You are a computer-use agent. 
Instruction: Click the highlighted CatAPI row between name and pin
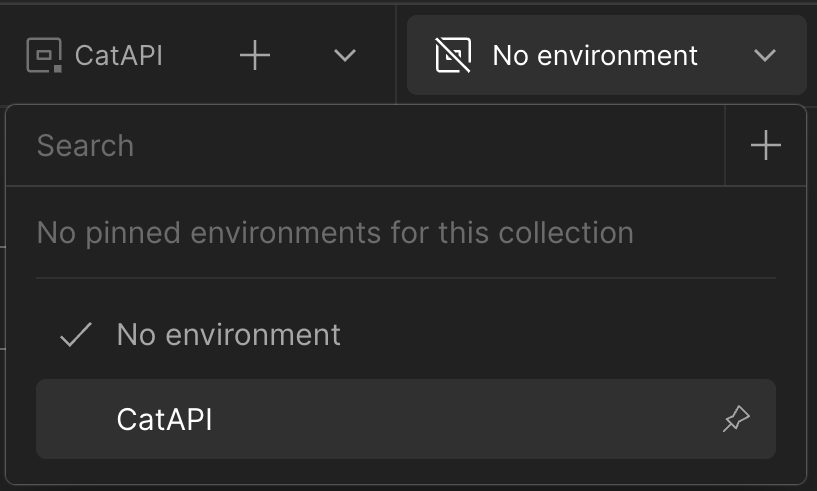click(x=460, y=419)
